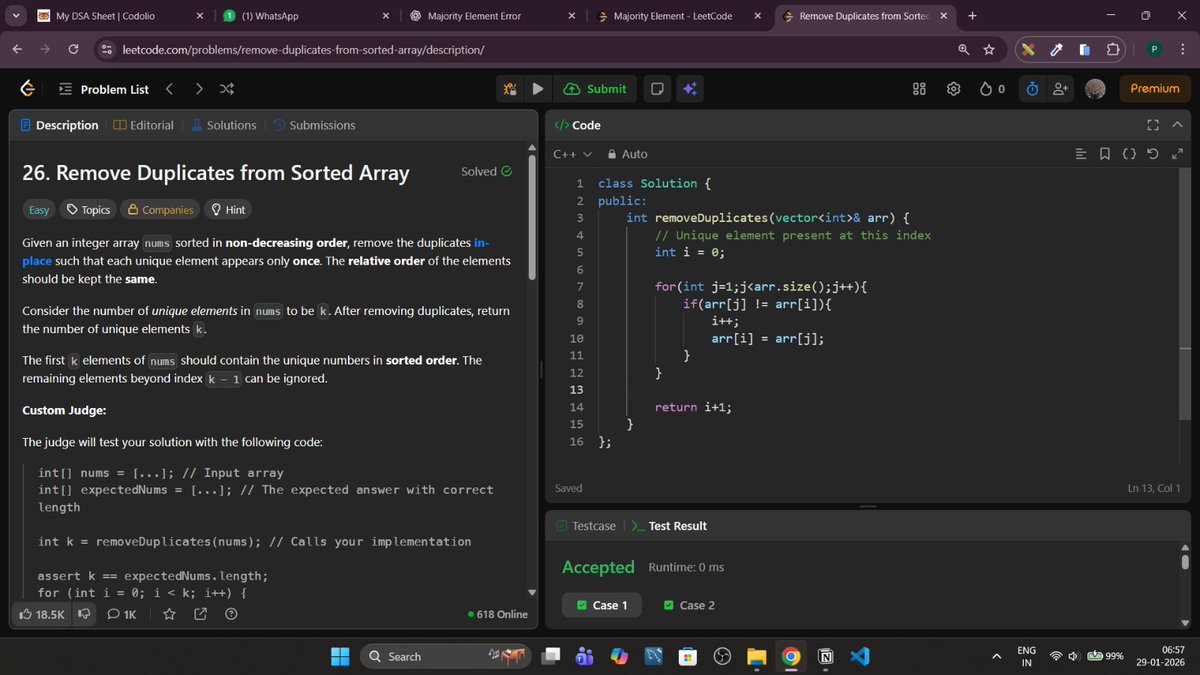The height and width of the screenshot is (675, 1200).
Task: Start the session timer stopwatch icon
Action: click(x=1031, y=88)
